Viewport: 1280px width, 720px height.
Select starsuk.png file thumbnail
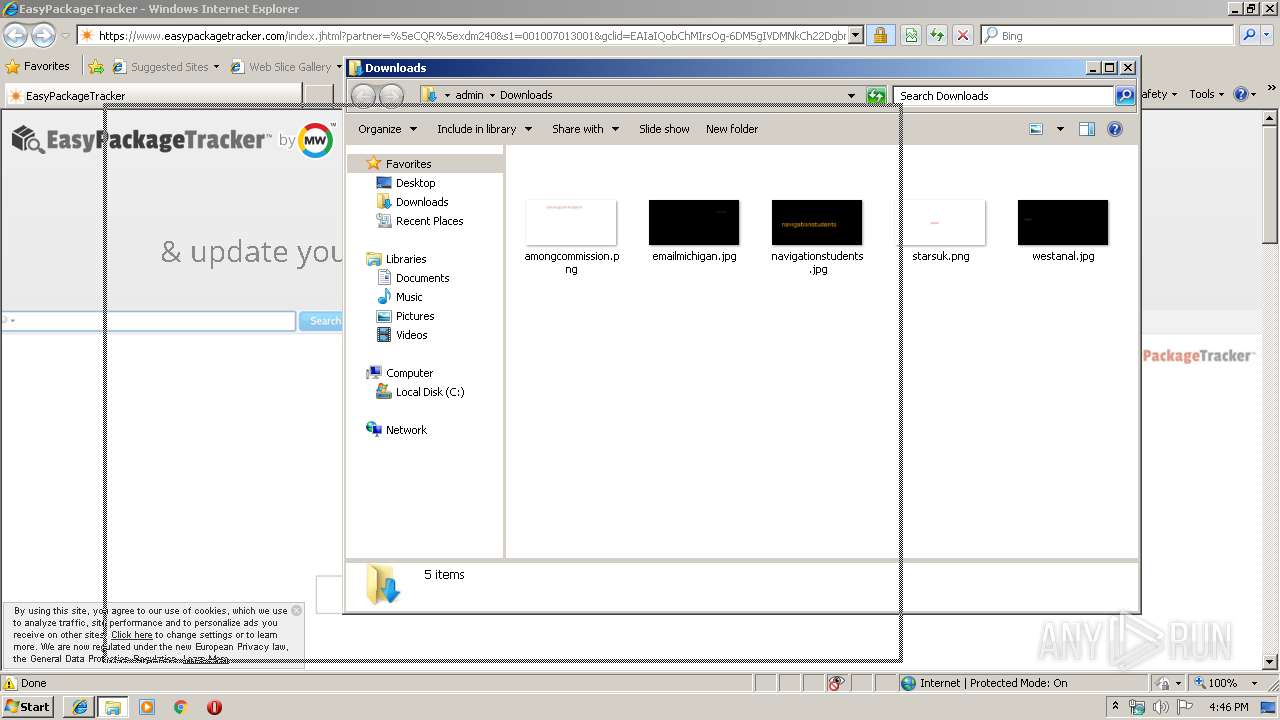pos(940,222)
